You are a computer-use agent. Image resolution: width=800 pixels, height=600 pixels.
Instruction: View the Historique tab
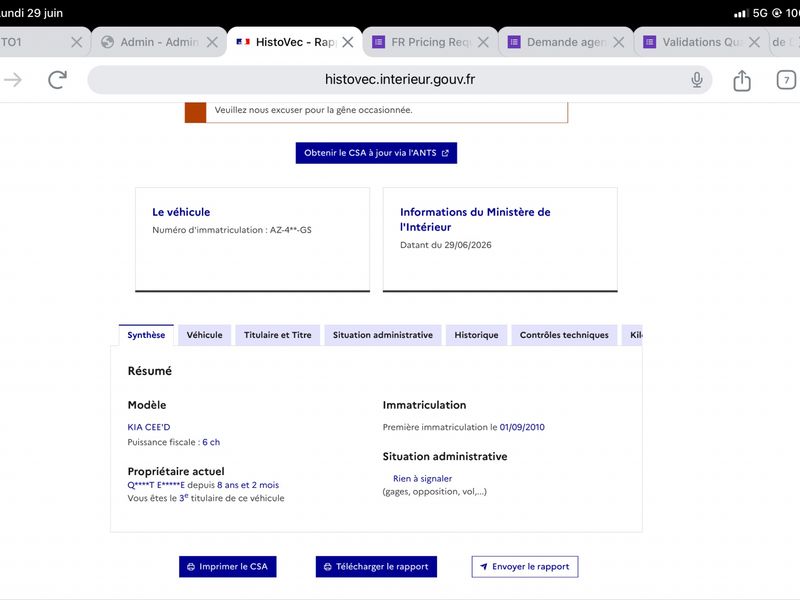pos(477,335)
